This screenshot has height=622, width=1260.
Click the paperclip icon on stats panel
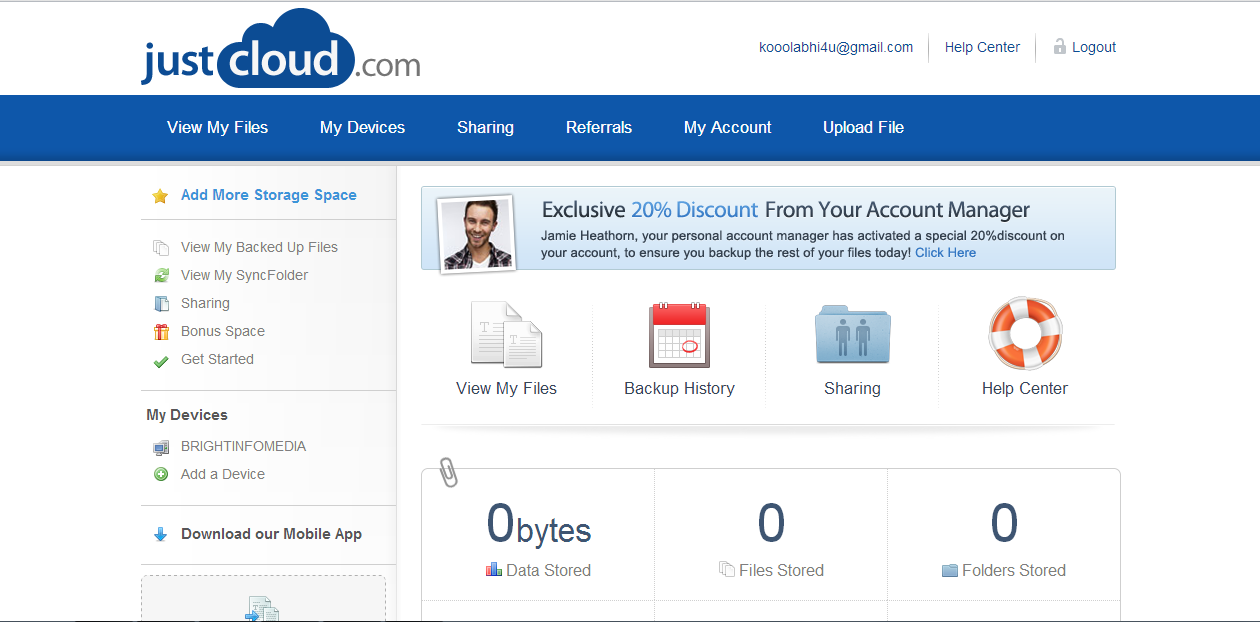(x=448, y=472)
